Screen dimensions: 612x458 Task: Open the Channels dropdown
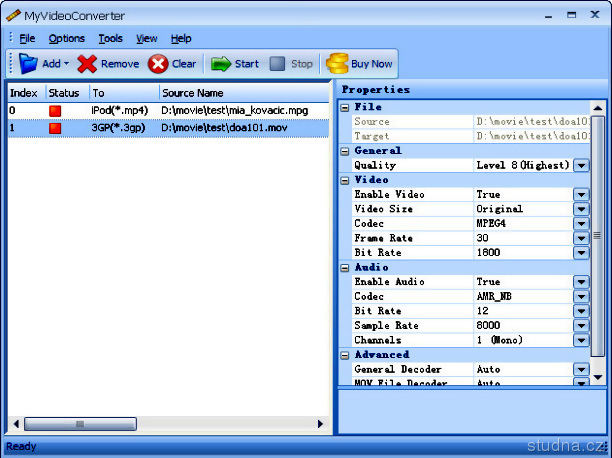pos(581,340)
